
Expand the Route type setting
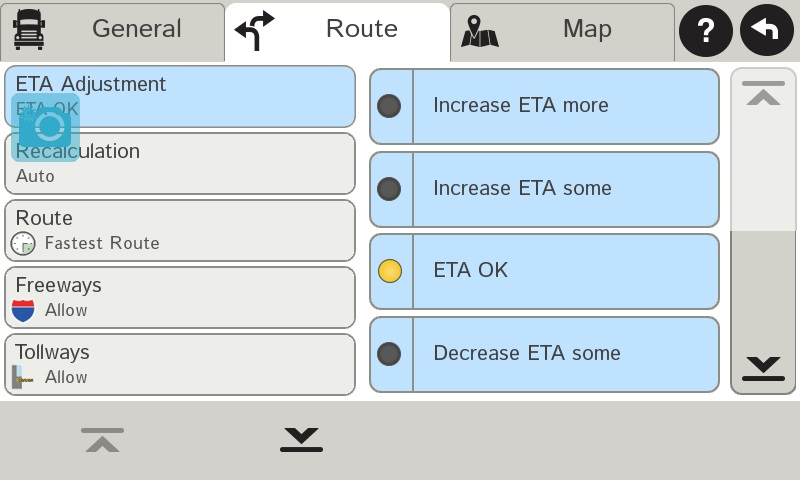[180, 230]
